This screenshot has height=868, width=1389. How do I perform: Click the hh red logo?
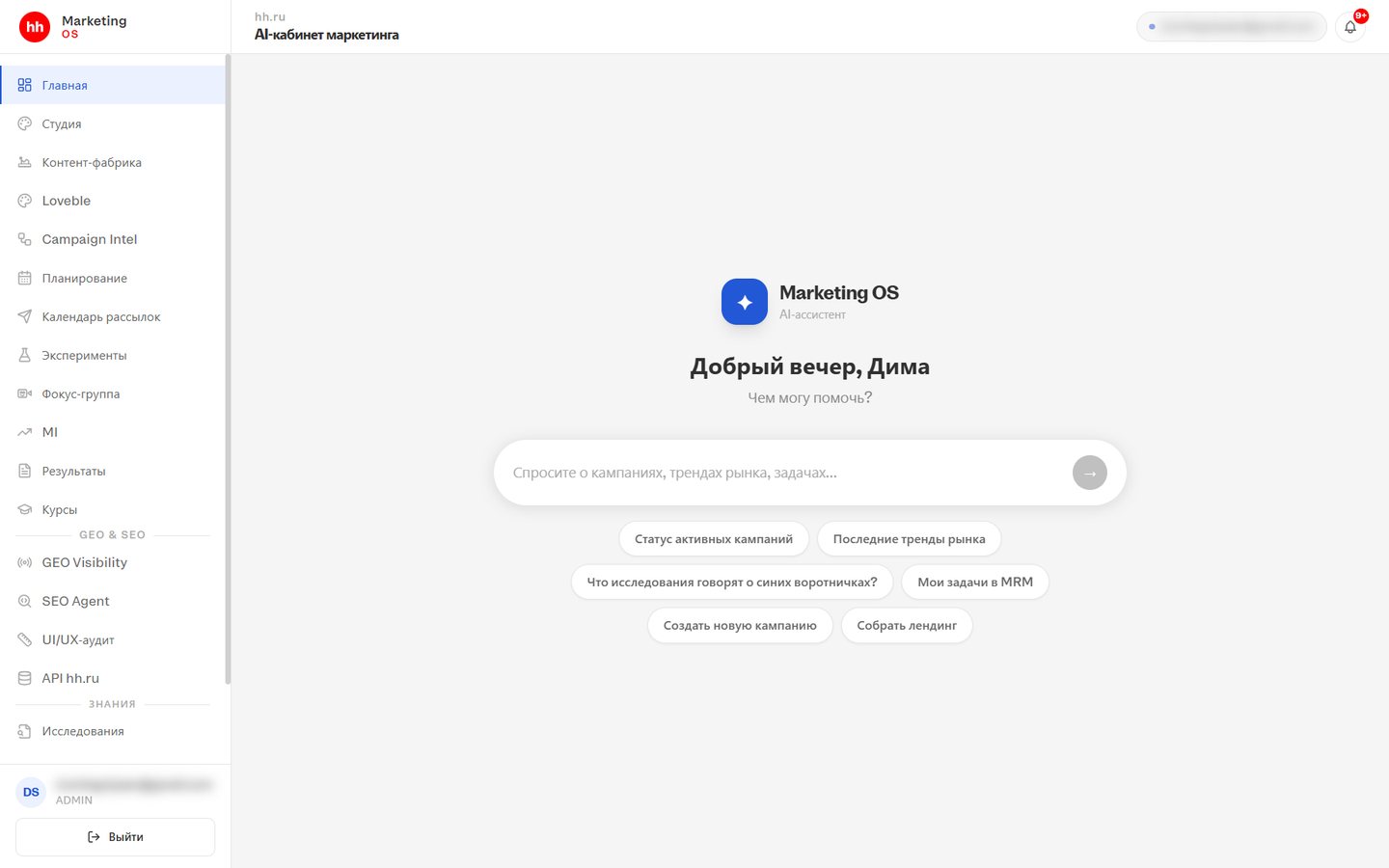coord(35,27)
